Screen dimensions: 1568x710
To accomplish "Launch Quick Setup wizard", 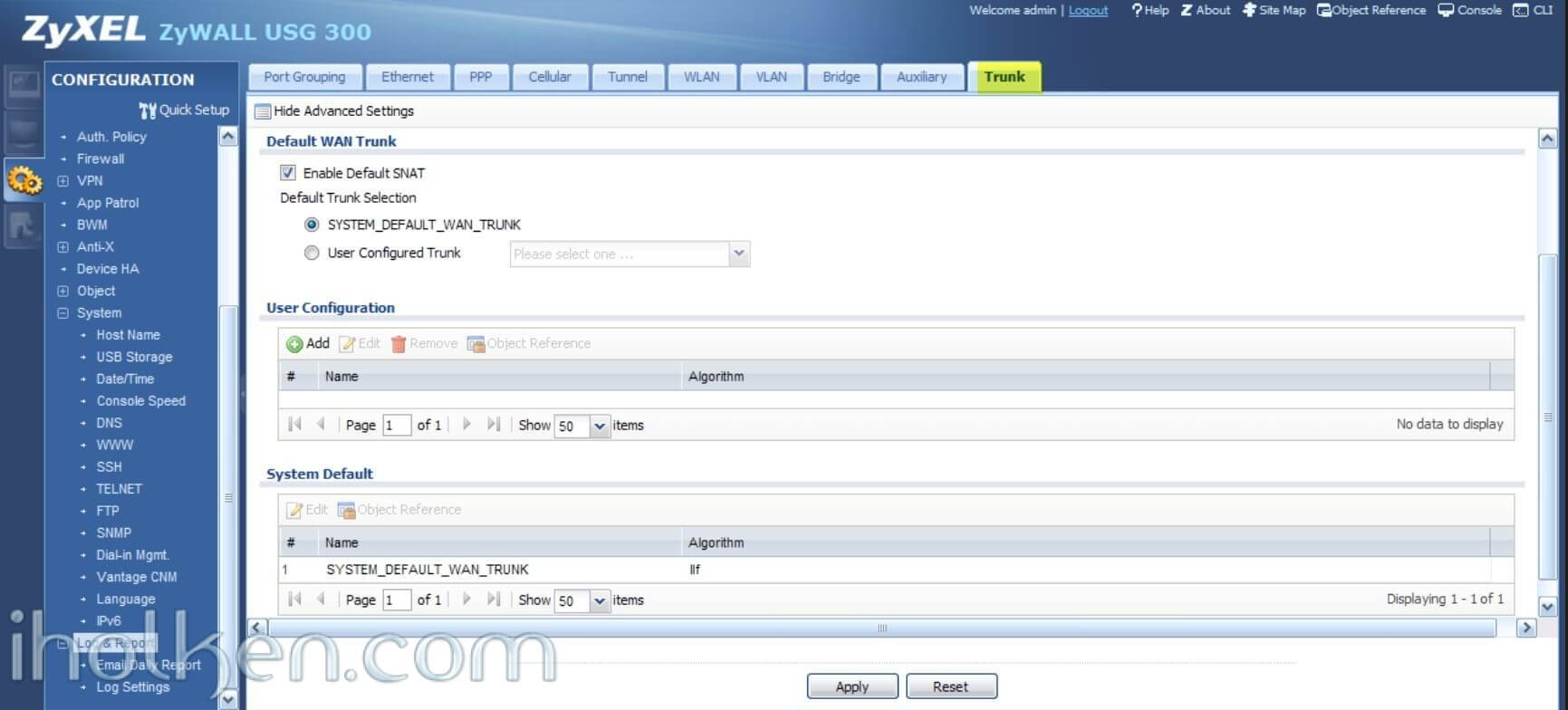I will point(184,110).
